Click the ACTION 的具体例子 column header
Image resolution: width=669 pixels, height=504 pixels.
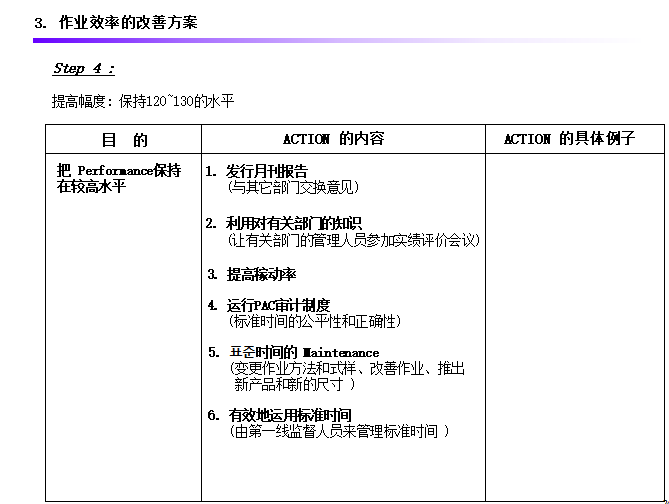[x=568, y=139]
